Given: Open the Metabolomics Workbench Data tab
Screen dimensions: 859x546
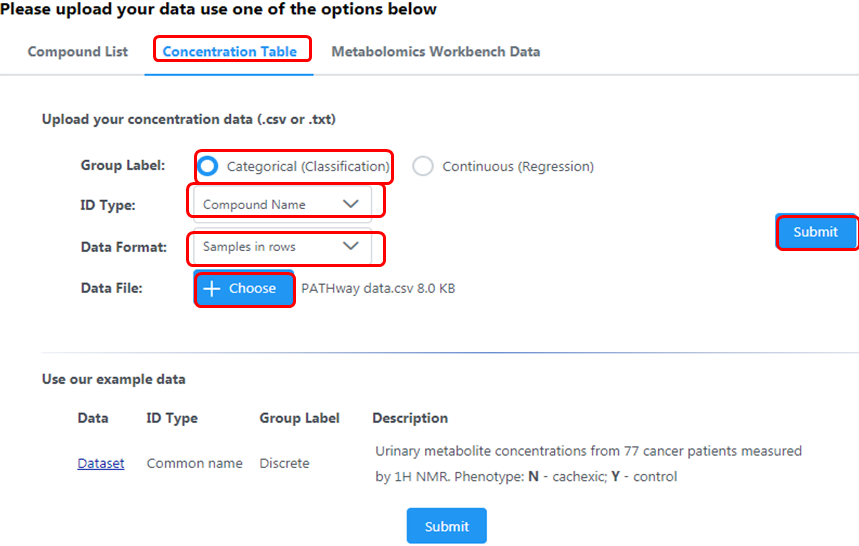Looking at the screenshot, I should tap(436, 51).
